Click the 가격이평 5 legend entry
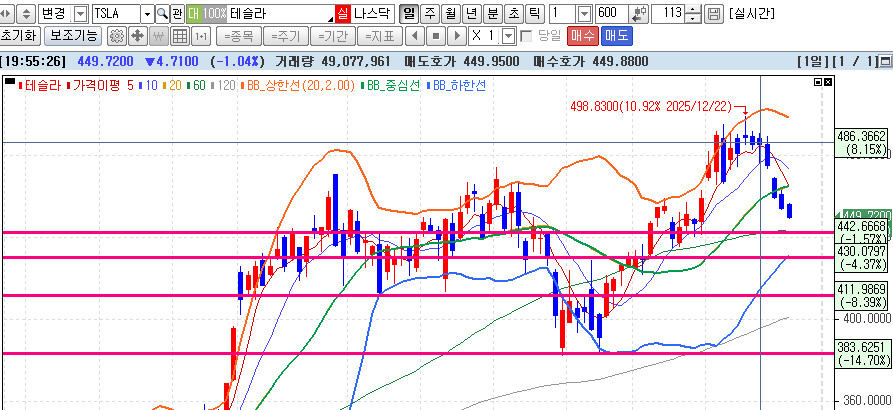The width and height of the screenshot is (893, 410). [100, 86]
